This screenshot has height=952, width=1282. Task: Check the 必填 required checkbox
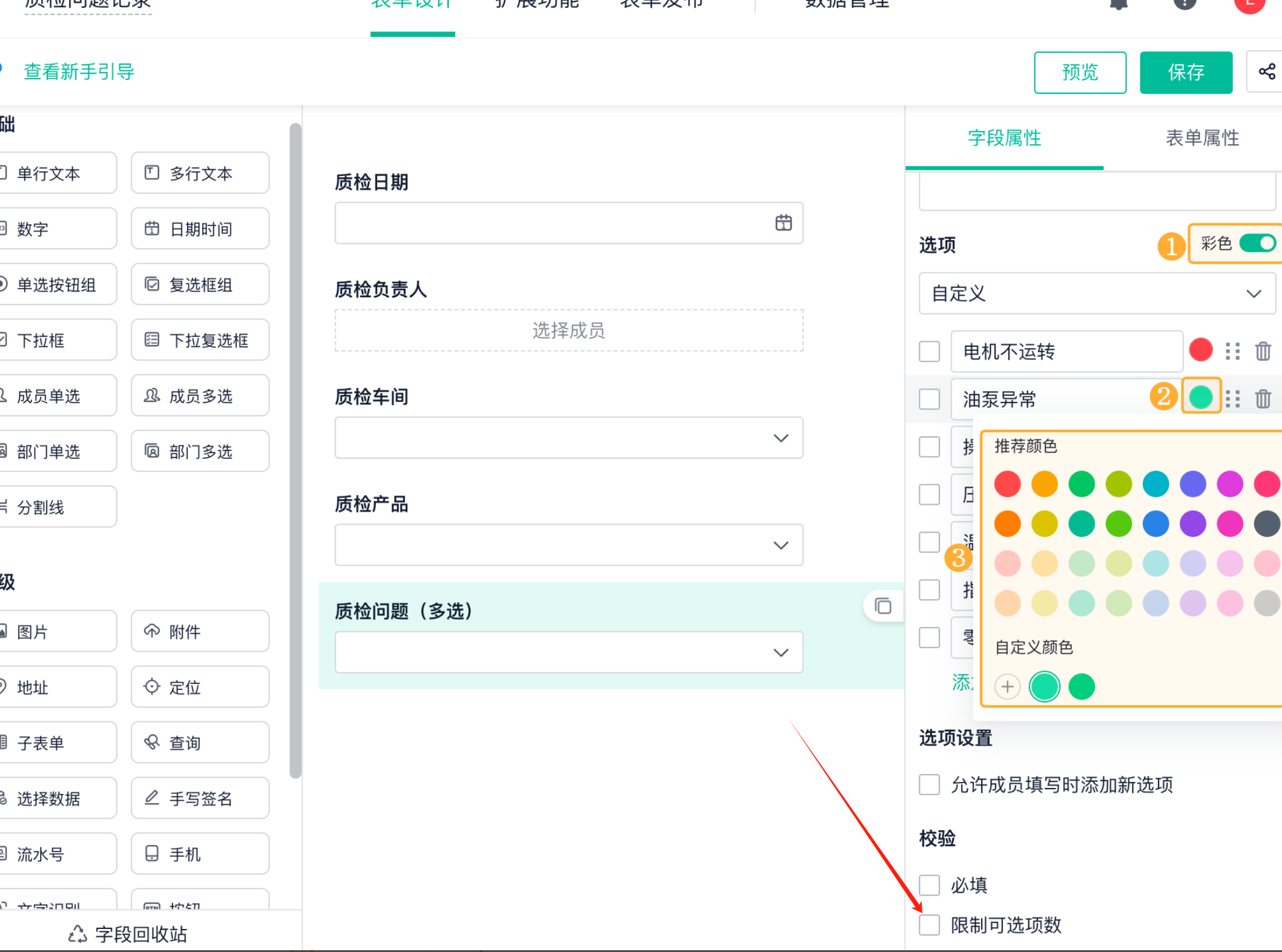(929, 885)
